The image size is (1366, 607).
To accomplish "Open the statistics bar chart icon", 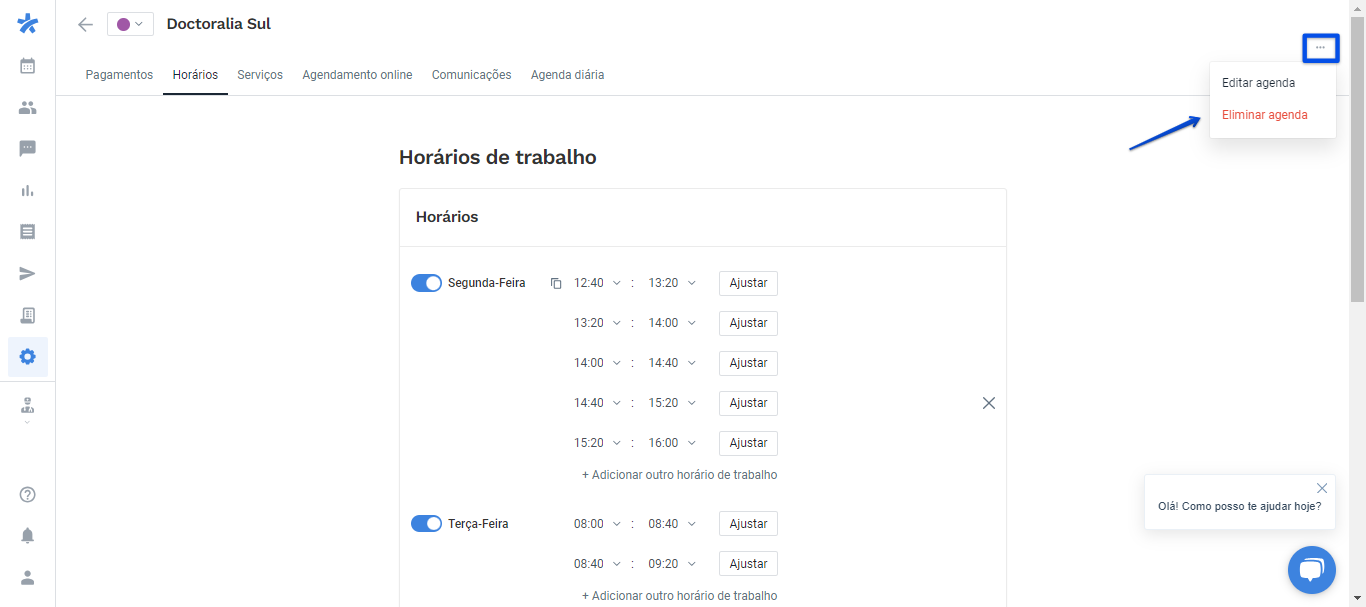I will tap(28, 190).
